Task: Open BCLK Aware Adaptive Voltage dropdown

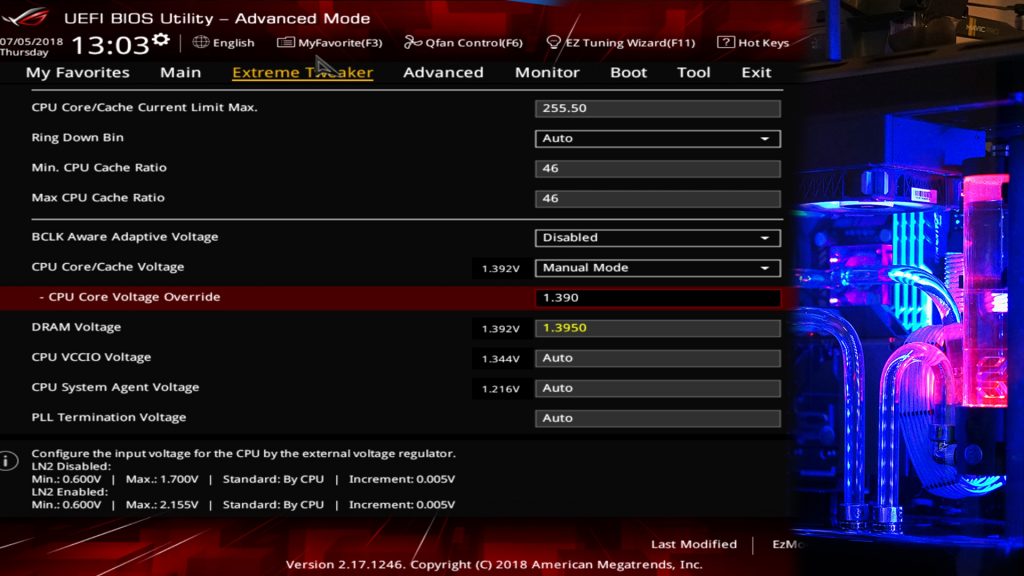Action: tap(658, 238)
